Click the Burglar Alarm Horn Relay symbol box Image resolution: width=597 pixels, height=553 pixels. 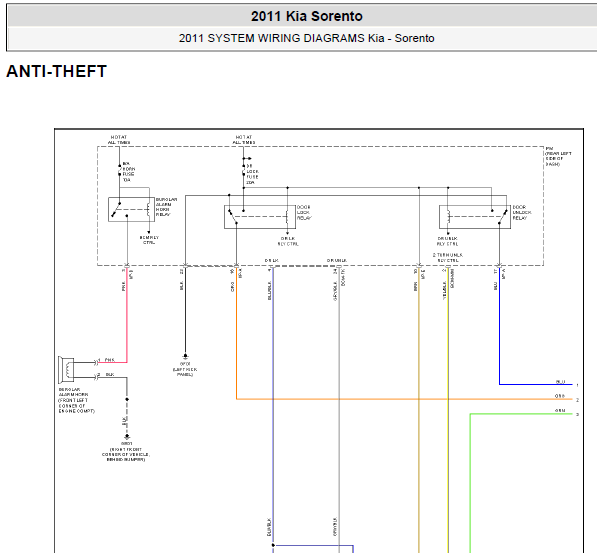pyautogui.click(x=131, y=209)
